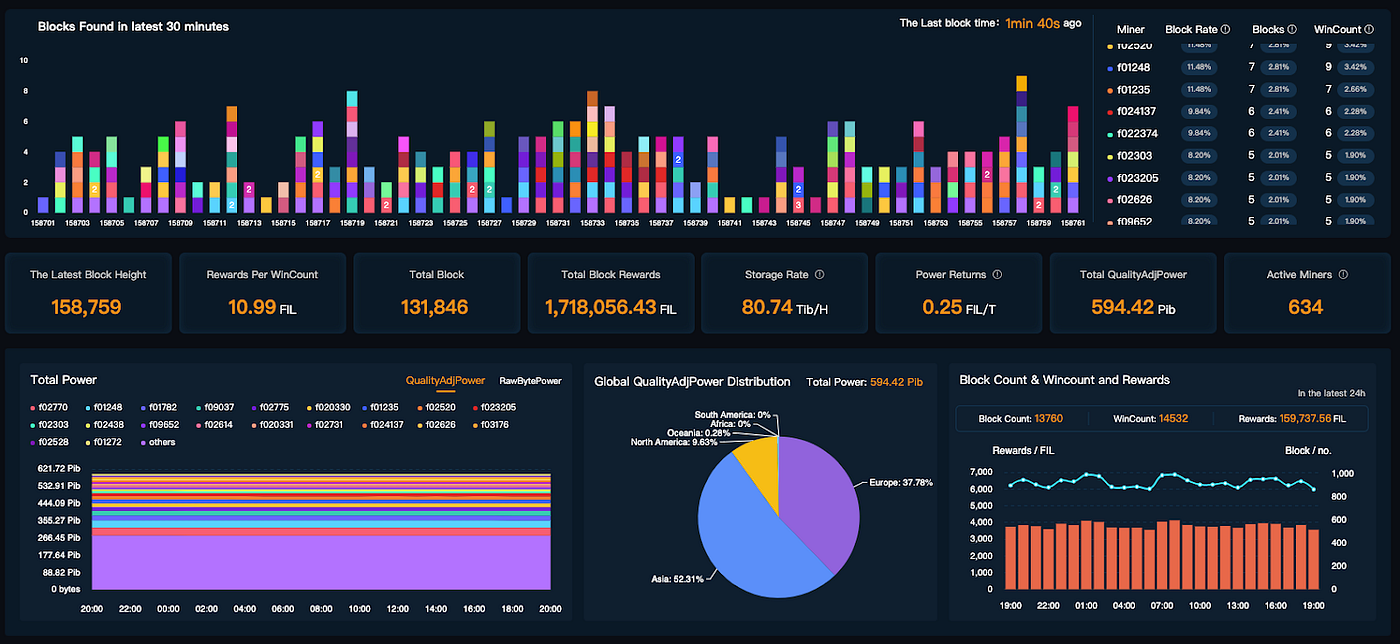
Task: Click the stacked bar for block 158733
Action: pyautogui.click(x=592, y=152)
